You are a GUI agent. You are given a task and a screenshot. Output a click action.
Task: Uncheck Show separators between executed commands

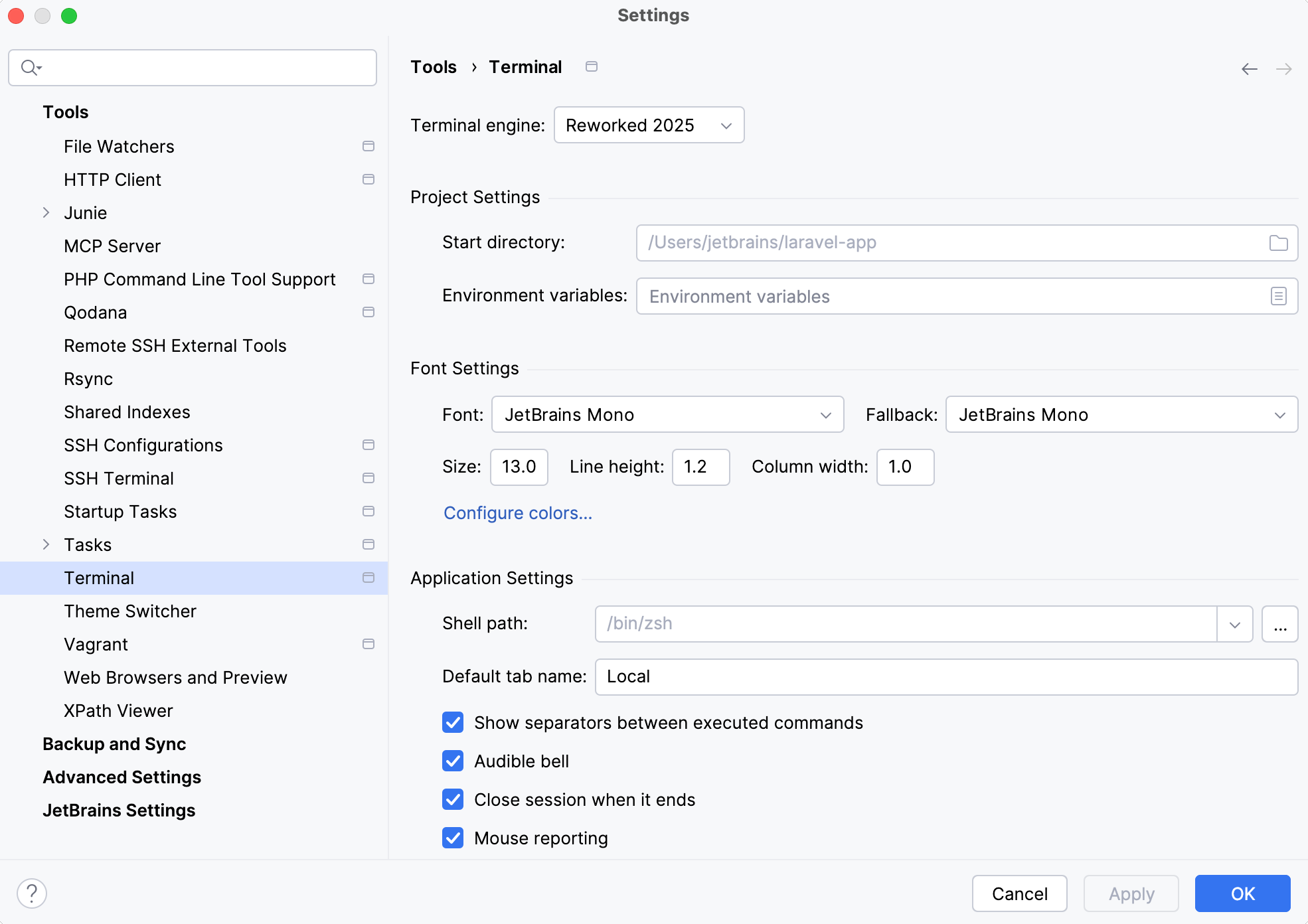point(452,723)
